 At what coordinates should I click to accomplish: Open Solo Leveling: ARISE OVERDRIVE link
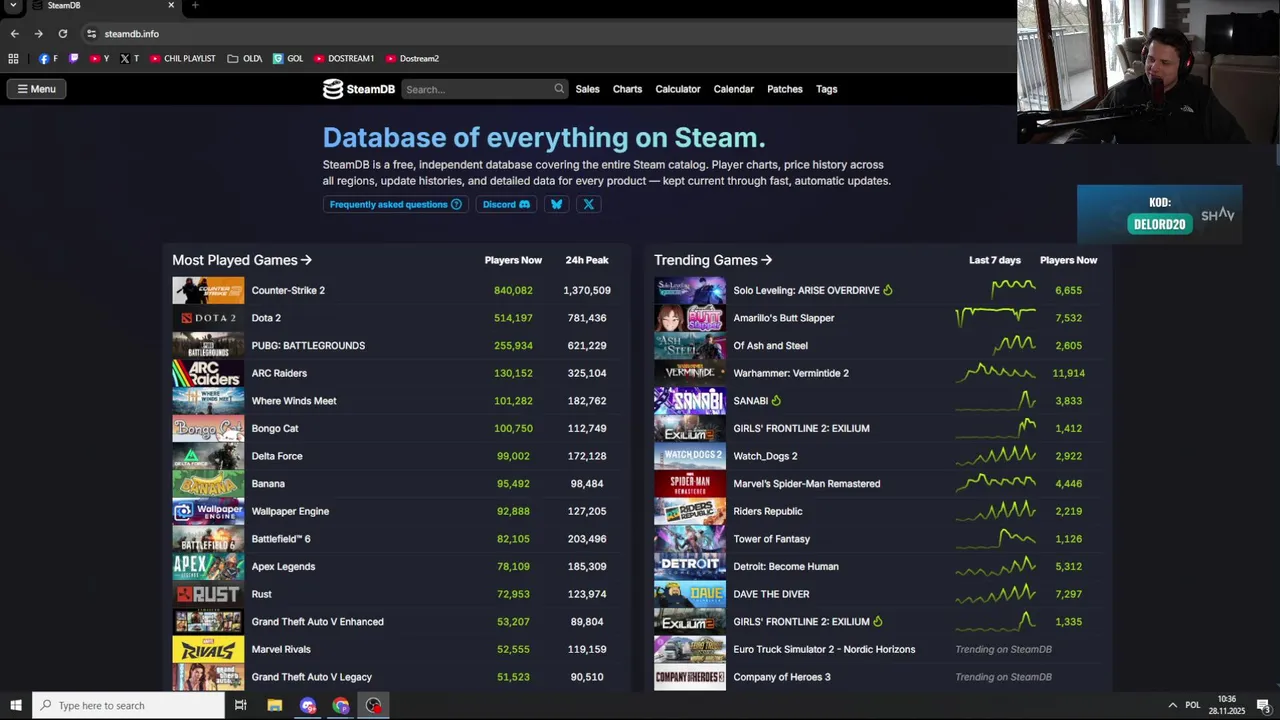click(x=806, y=291)
